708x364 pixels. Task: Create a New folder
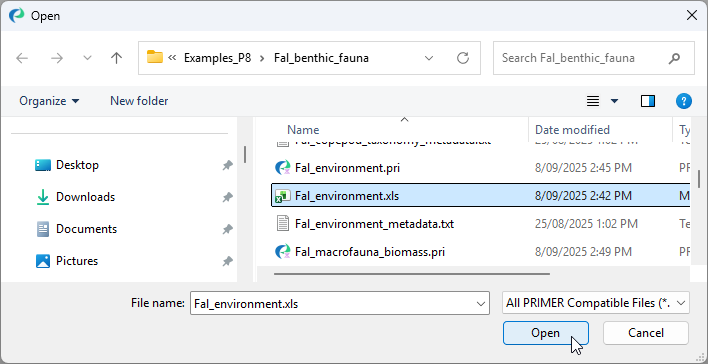point(139,101)
